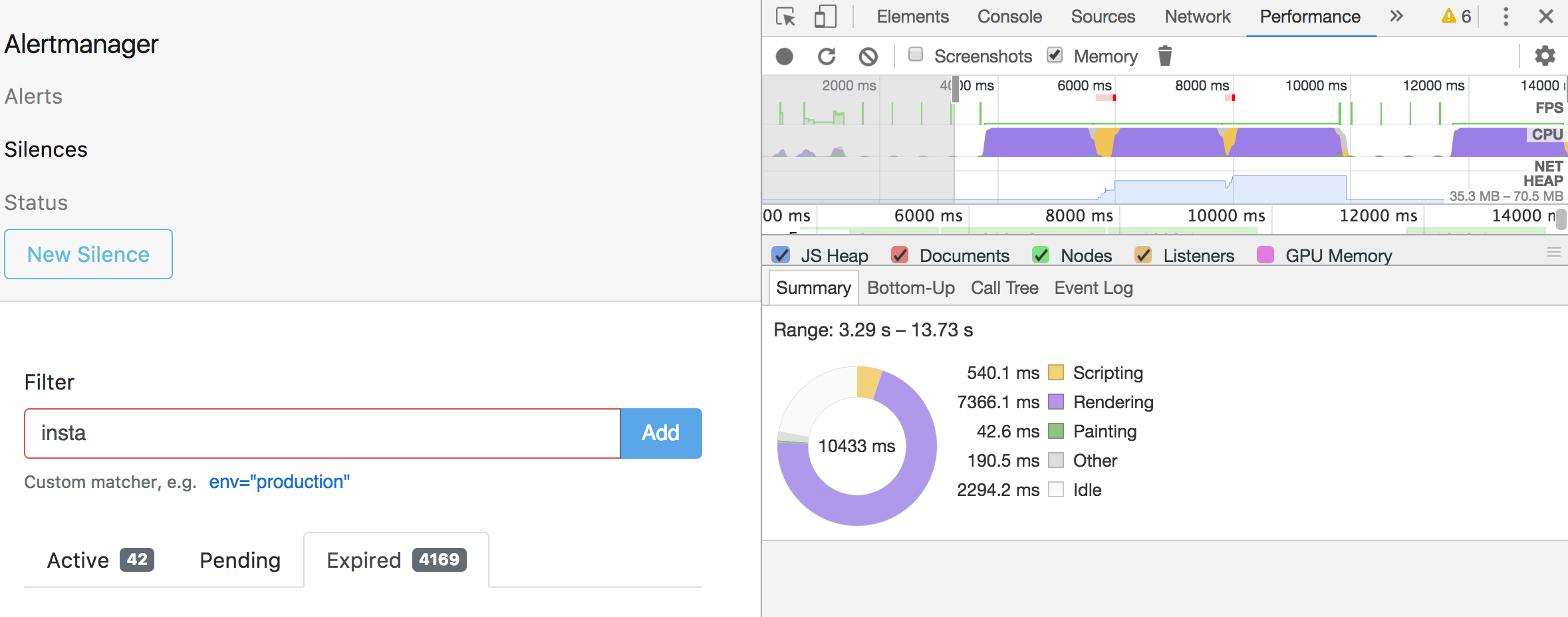This screenshot has height=617, width=1568.
Task: Show the Expired silences tab
Action: [396, 560]
